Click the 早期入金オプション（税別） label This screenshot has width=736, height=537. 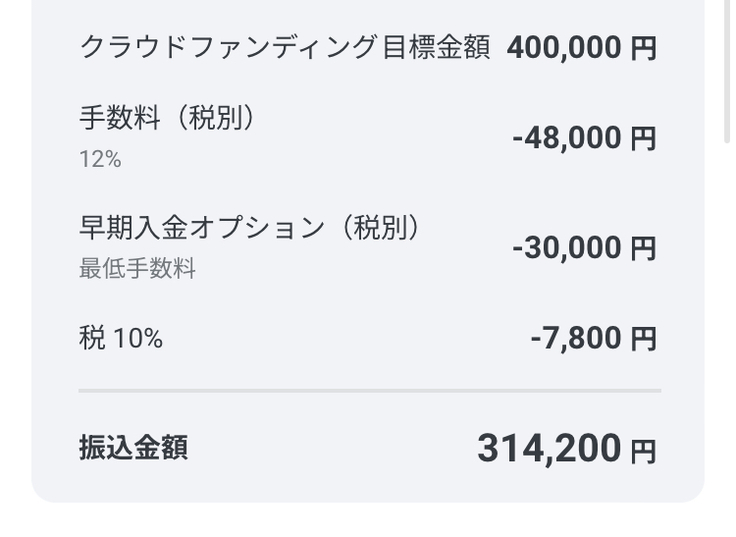pyautogui.click(x=249, y=228)
